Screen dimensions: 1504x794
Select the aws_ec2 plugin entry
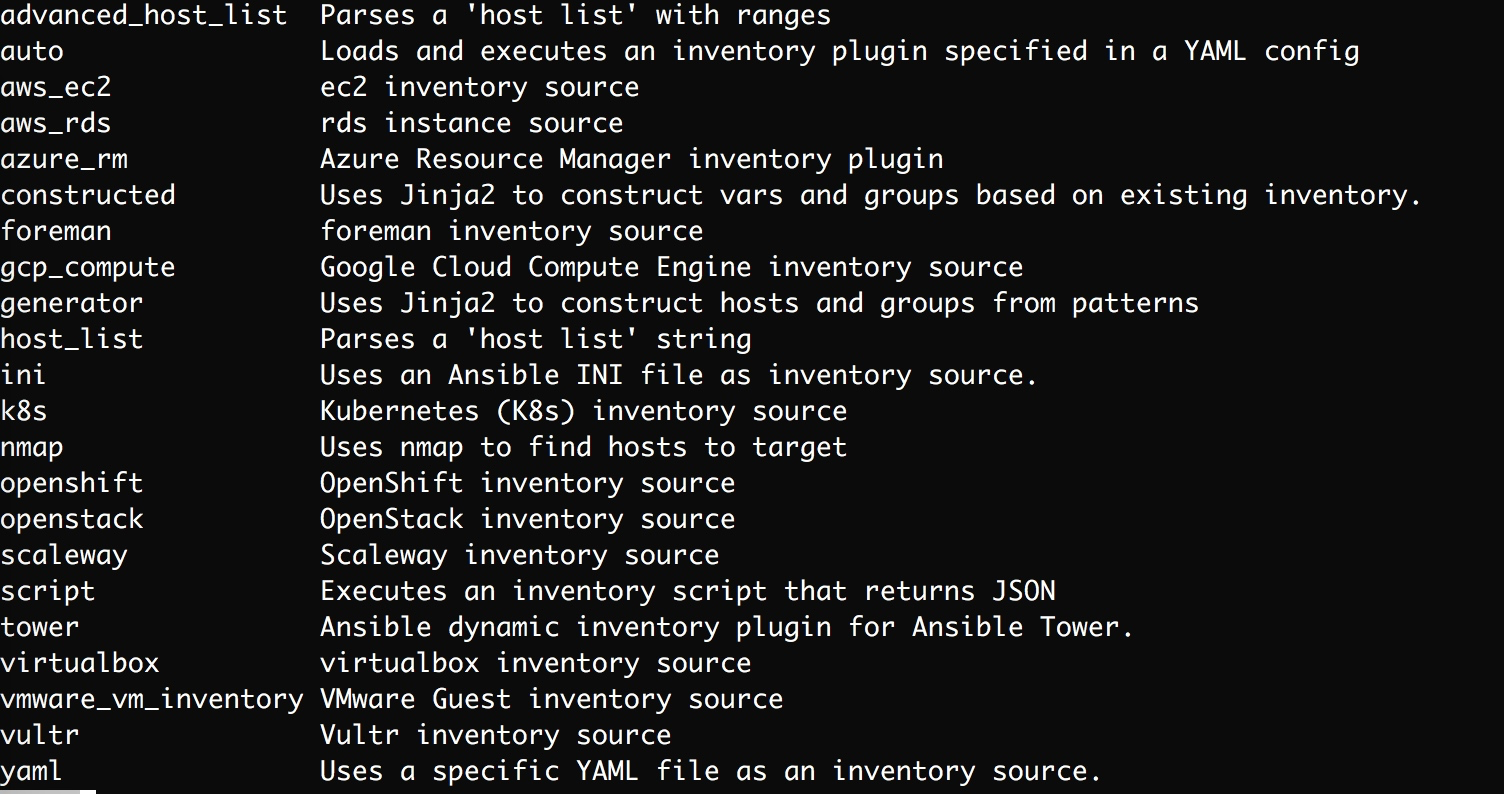coord(56,88)
